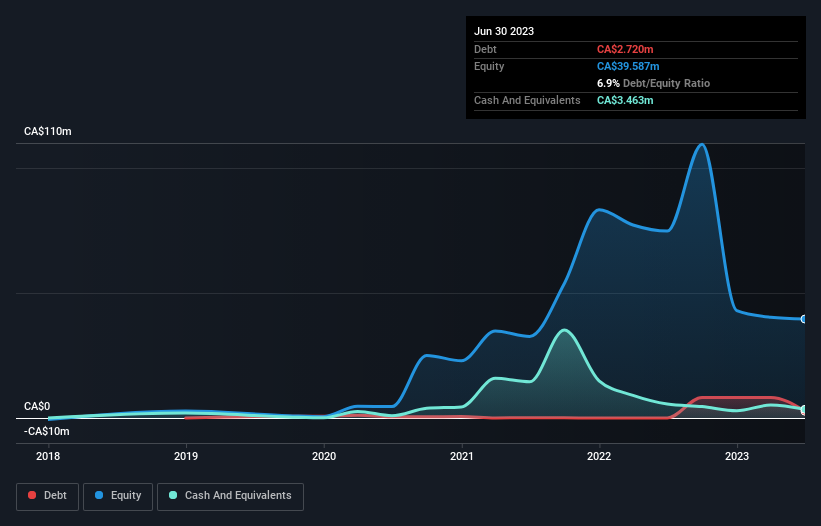Select the 2021 x-axis label
The image size is (821, 526).
462,456
